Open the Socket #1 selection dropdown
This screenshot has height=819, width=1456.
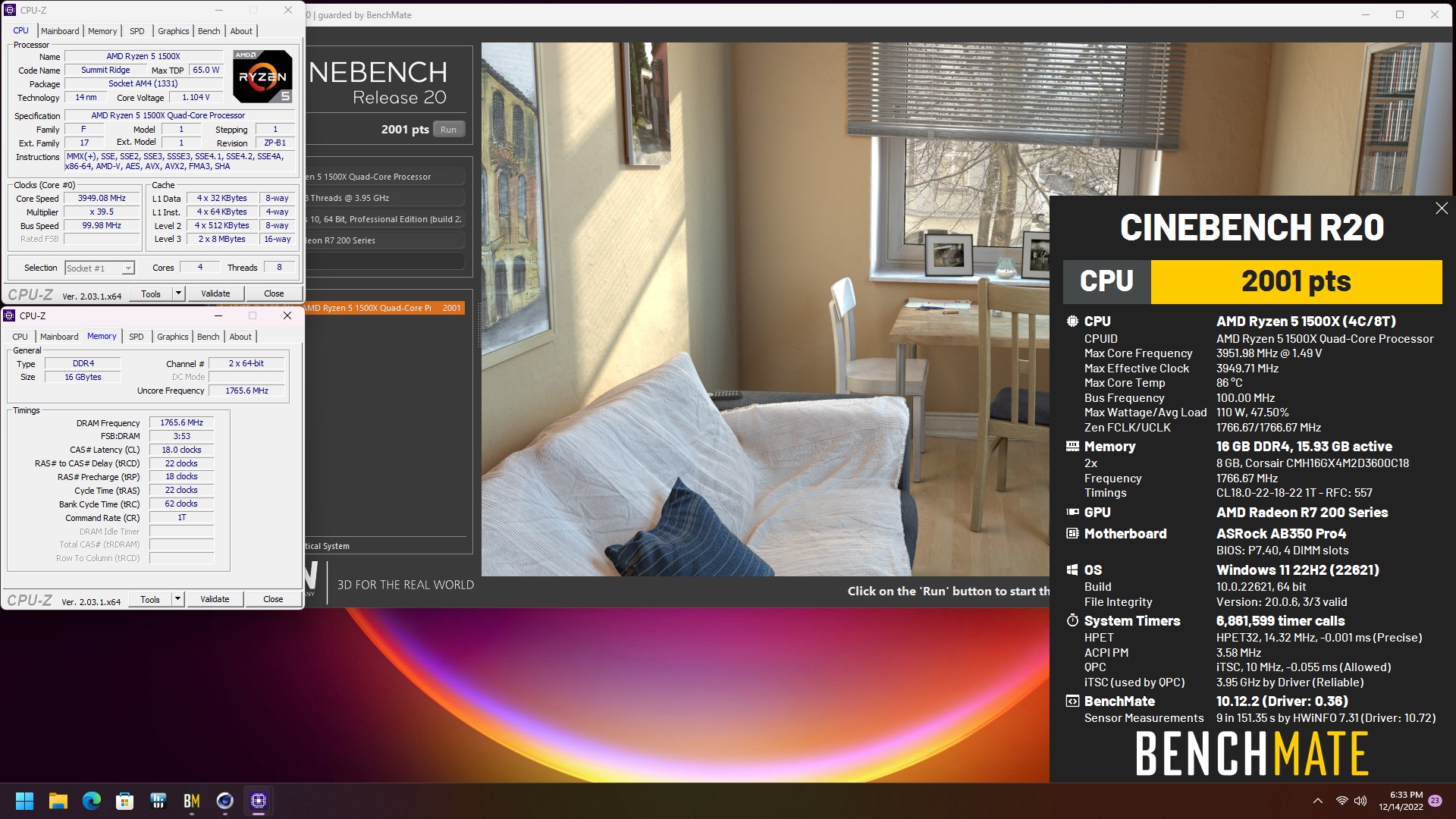coord(99,268)
